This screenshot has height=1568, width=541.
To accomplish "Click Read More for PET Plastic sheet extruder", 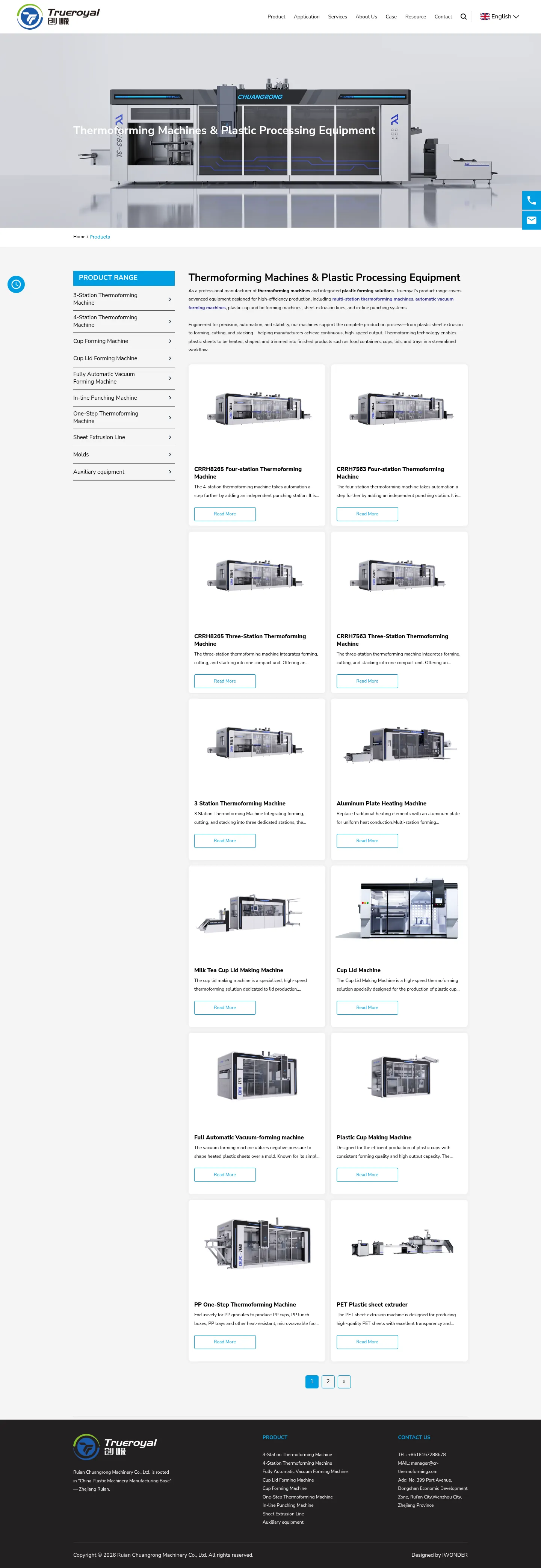I will 367,1341.
